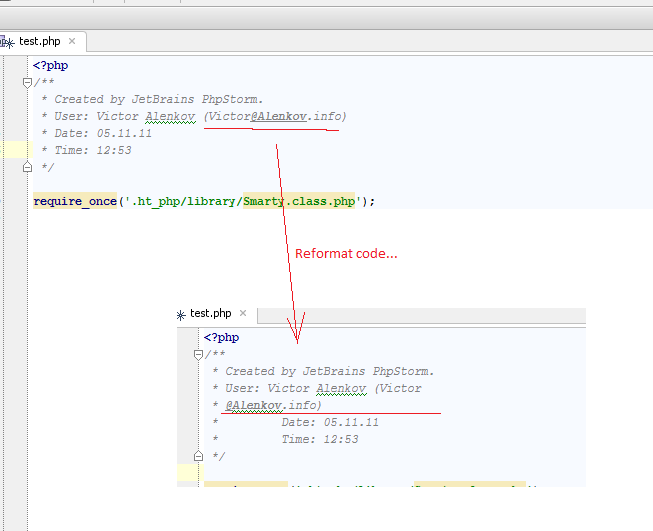Click 'Date: 05.11.11' in upper editor
Viewport: 653px width, 531px height.
point(103,133)
